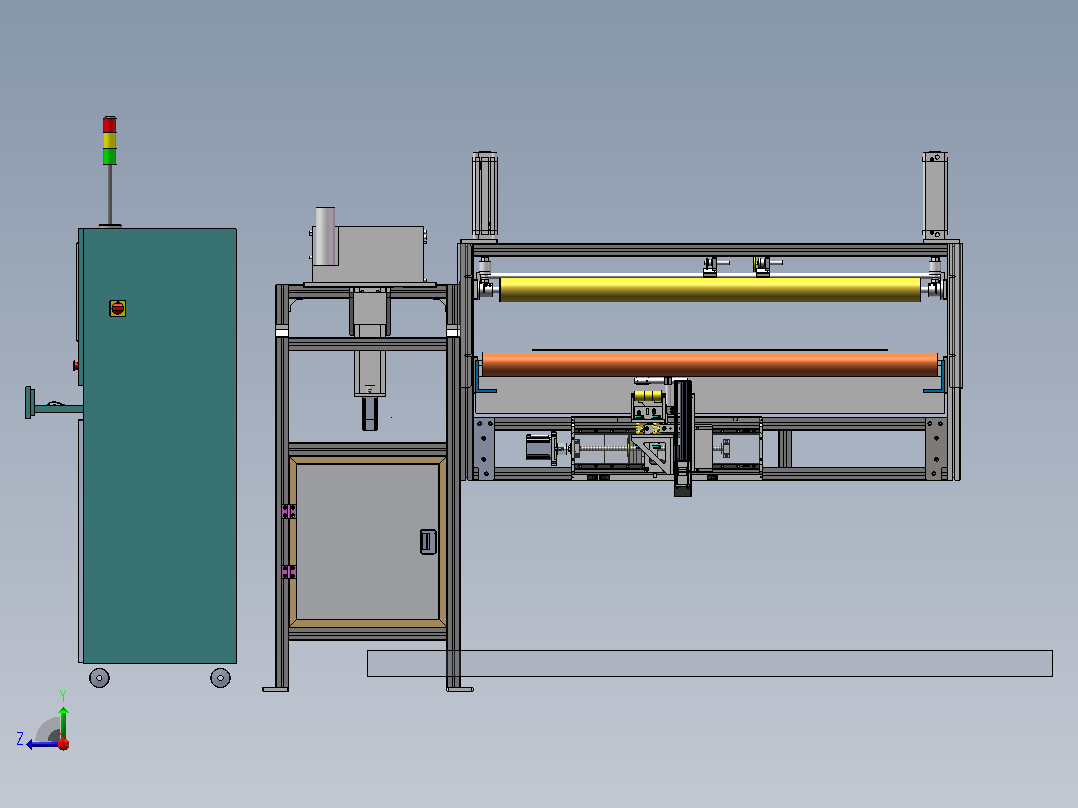1078x808 pixels.
Task: Select the lower purple door hinge
Action: click(289, 572)
